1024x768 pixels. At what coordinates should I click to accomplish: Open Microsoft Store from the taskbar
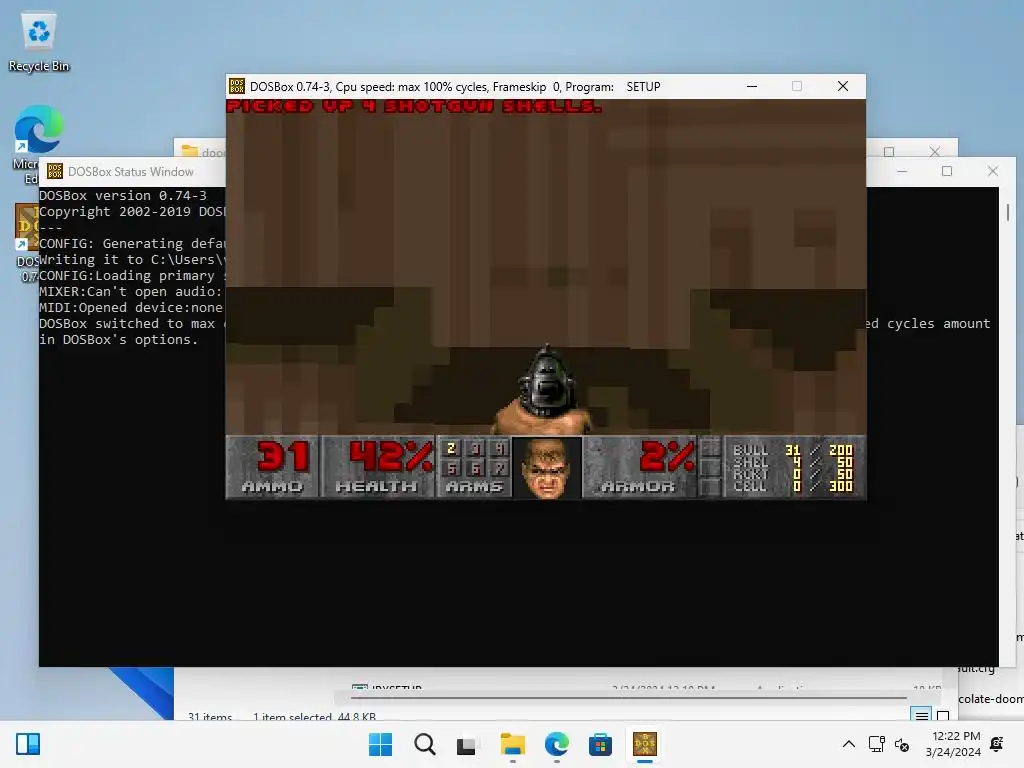[x=600, y=744]
